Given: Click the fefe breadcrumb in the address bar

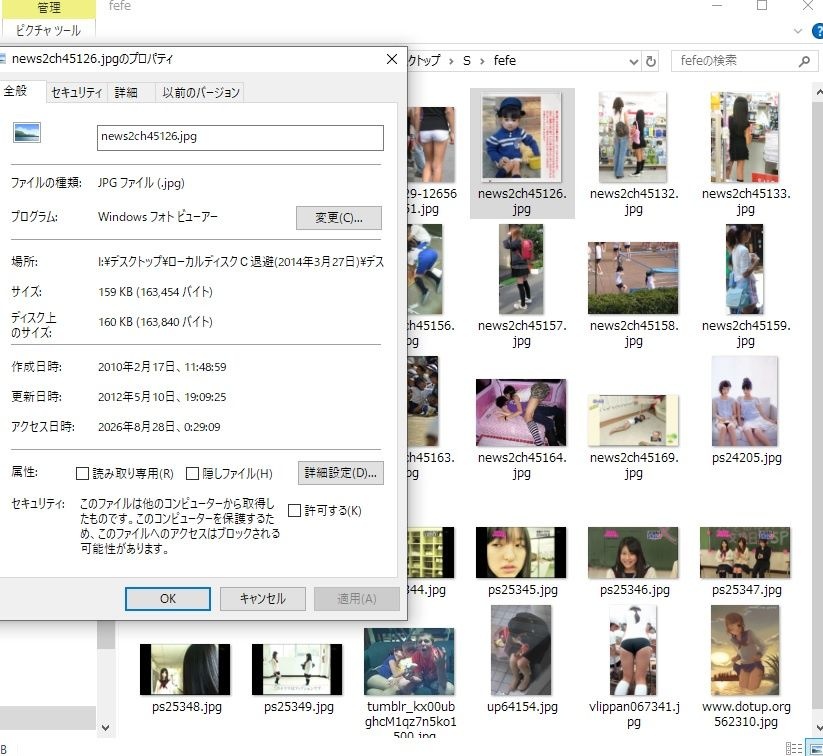Looking at the screenshot, I should coord(504,61).
